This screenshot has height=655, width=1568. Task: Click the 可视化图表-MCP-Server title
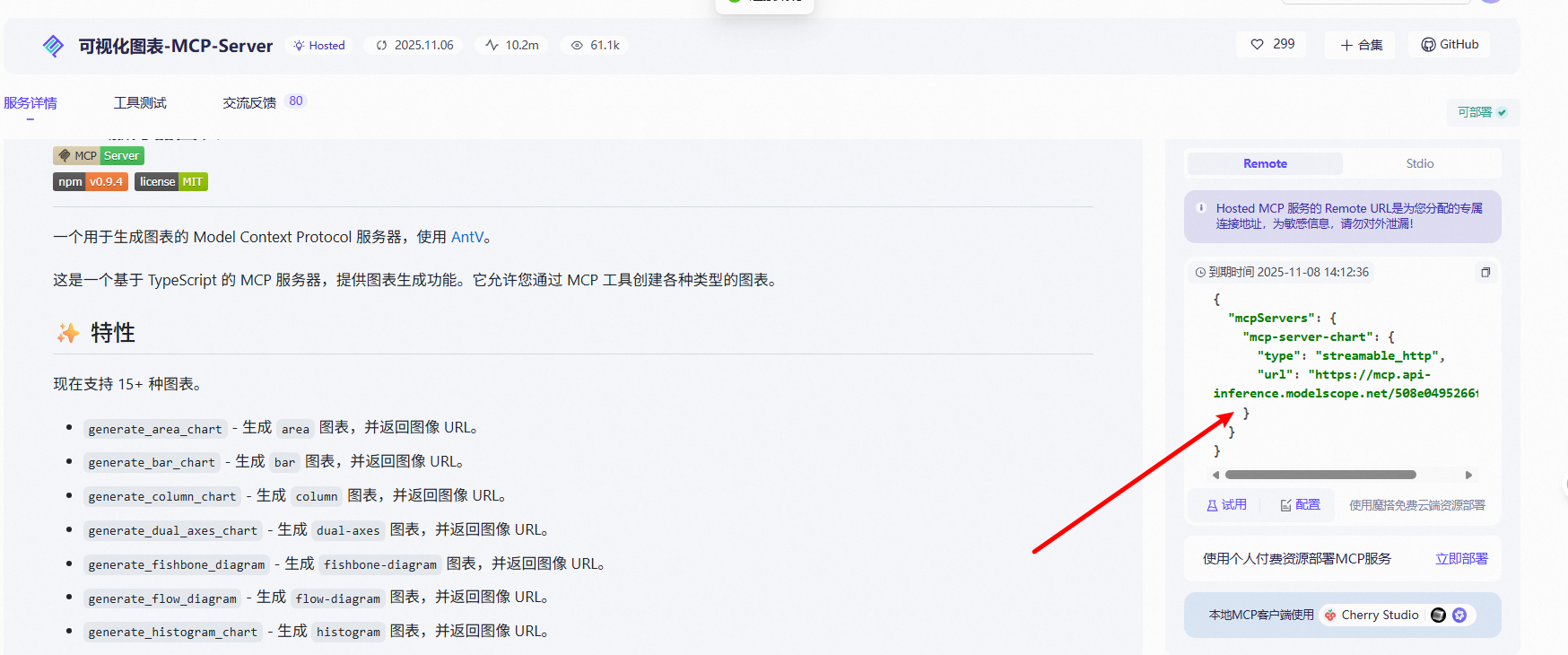[x=176, y=46]
